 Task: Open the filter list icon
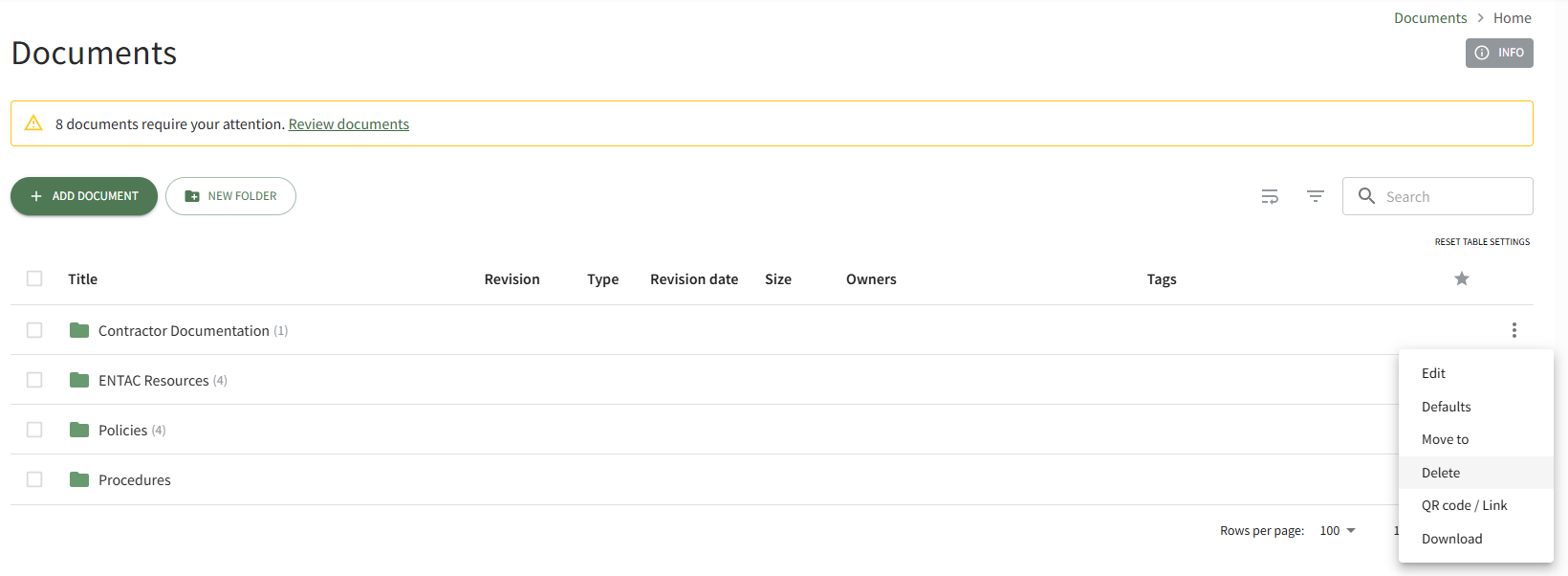1316,196
